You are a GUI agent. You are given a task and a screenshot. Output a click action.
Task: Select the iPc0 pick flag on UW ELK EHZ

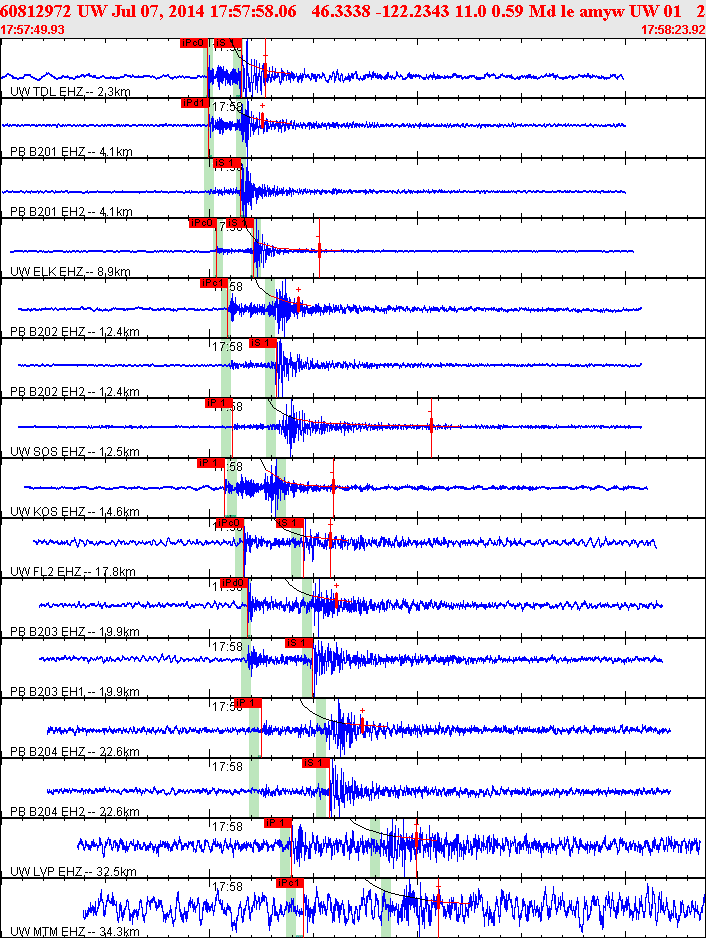tap(202, 223)
